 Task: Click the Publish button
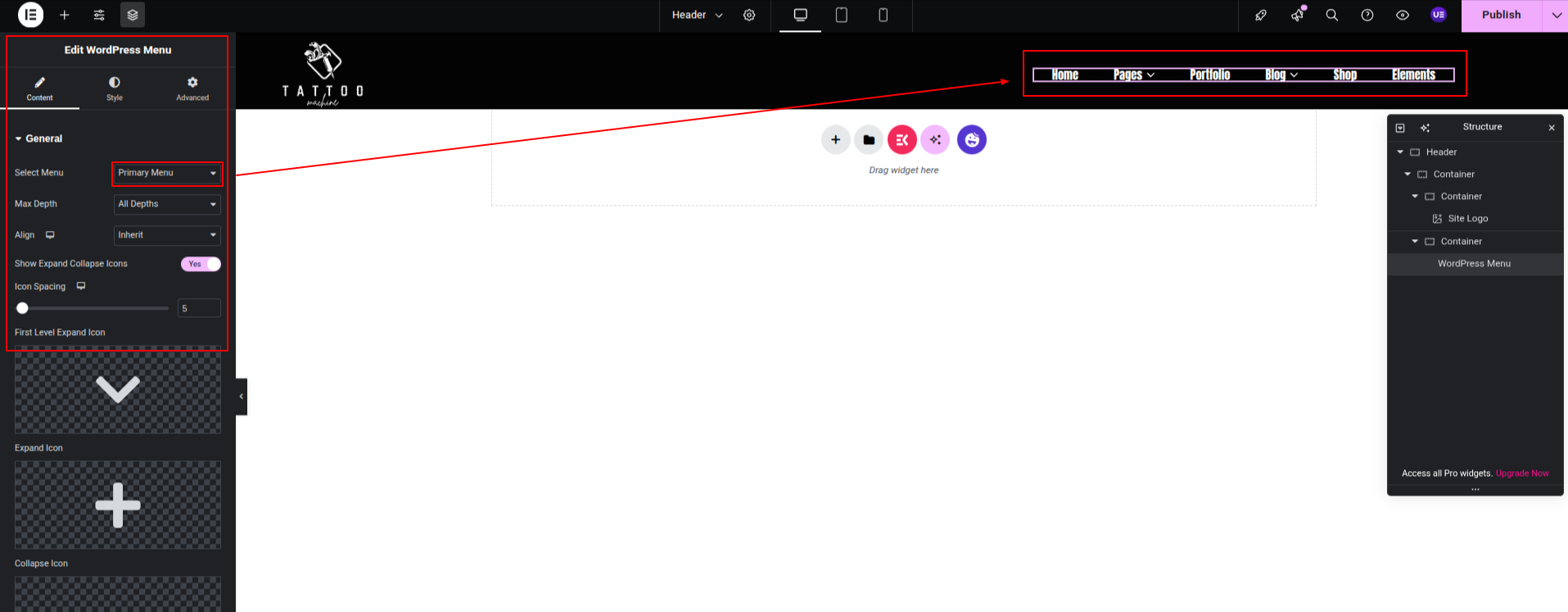coord(1501,15)
